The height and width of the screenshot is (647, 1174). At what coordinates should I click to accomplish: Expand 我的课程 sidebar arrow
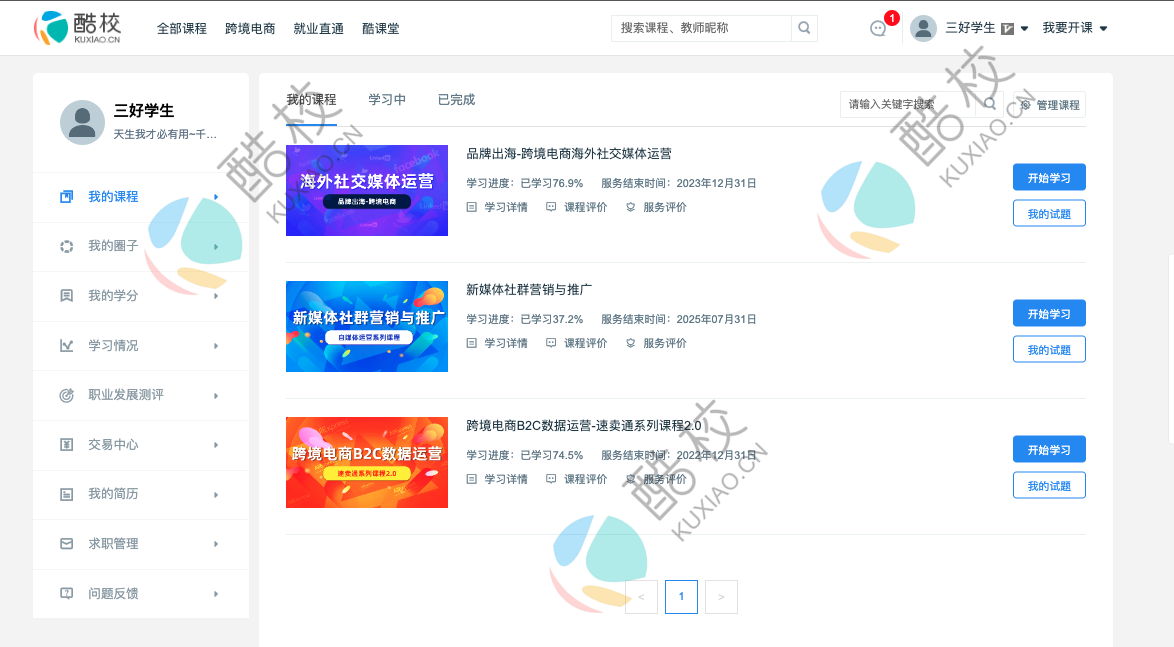[x=216, y=197]
